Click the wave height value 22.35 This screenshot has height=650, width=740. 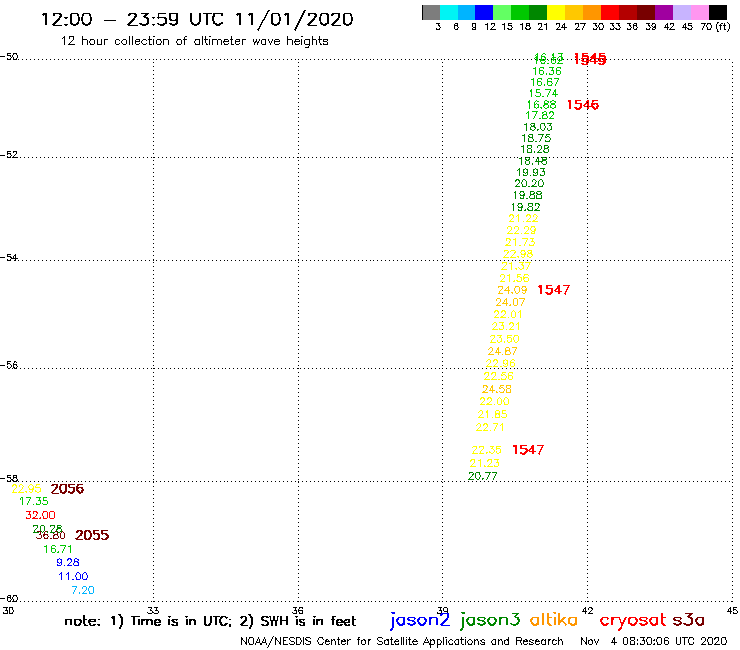[487, 450]
